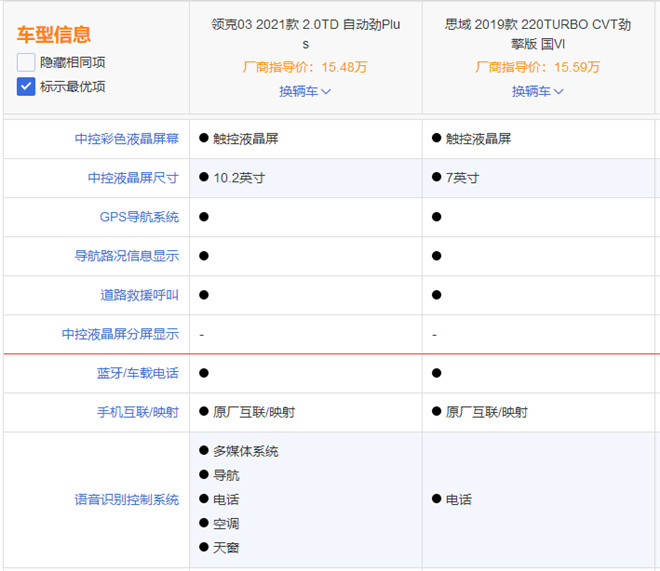Screen dimensions: 660x571
Task: Select 空调 in voice recognition list
Action: tap(226, 524)
